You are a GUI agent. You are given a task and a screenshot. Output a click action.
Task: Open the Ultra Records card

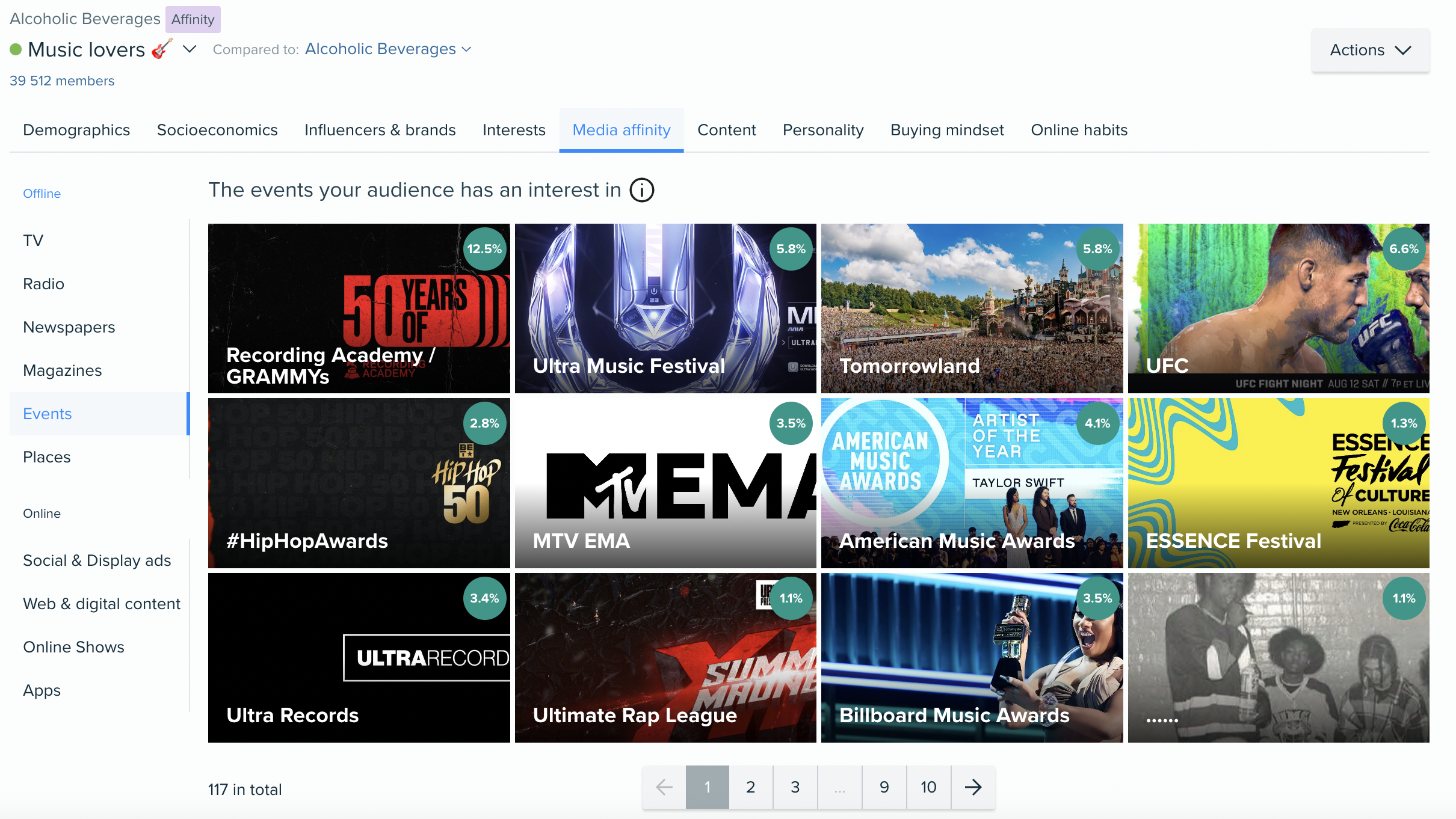point(359,658)
